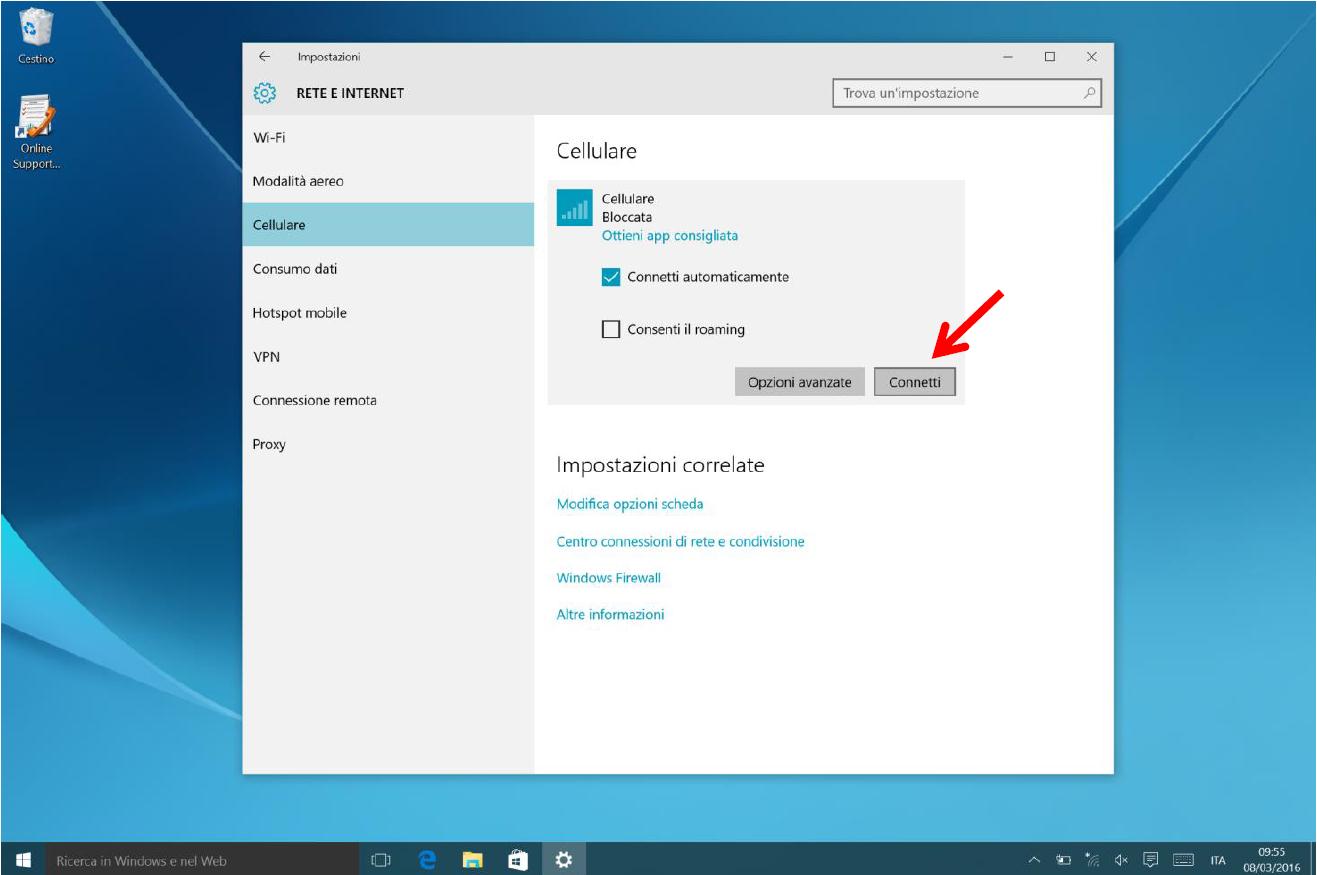Image resolution: width=1317 pixels, height=875 pixels.
Task: Click the cellular signal bars icon
Action: point(574,208)
